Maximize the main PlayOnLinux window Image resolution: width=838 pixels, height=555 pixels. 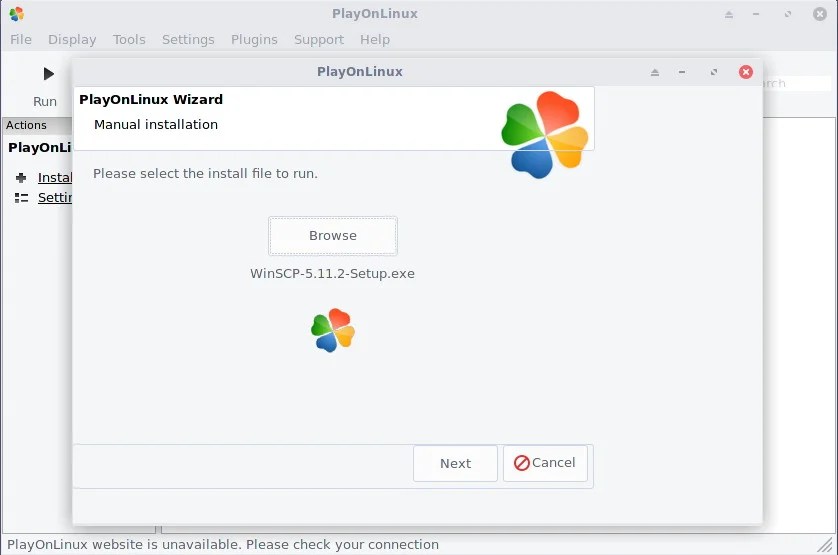point(787,14)
